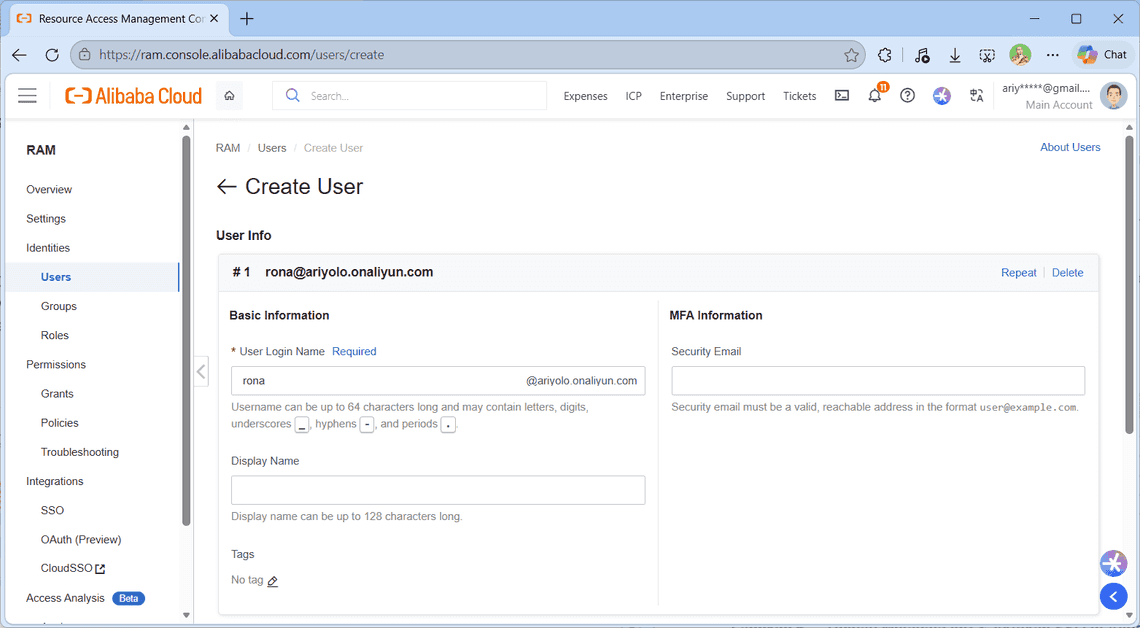The image size is (1140, 628).
Task: Collapse the left sidebar with the chevron
Action: pyautogui.click(x=200, y=370)
